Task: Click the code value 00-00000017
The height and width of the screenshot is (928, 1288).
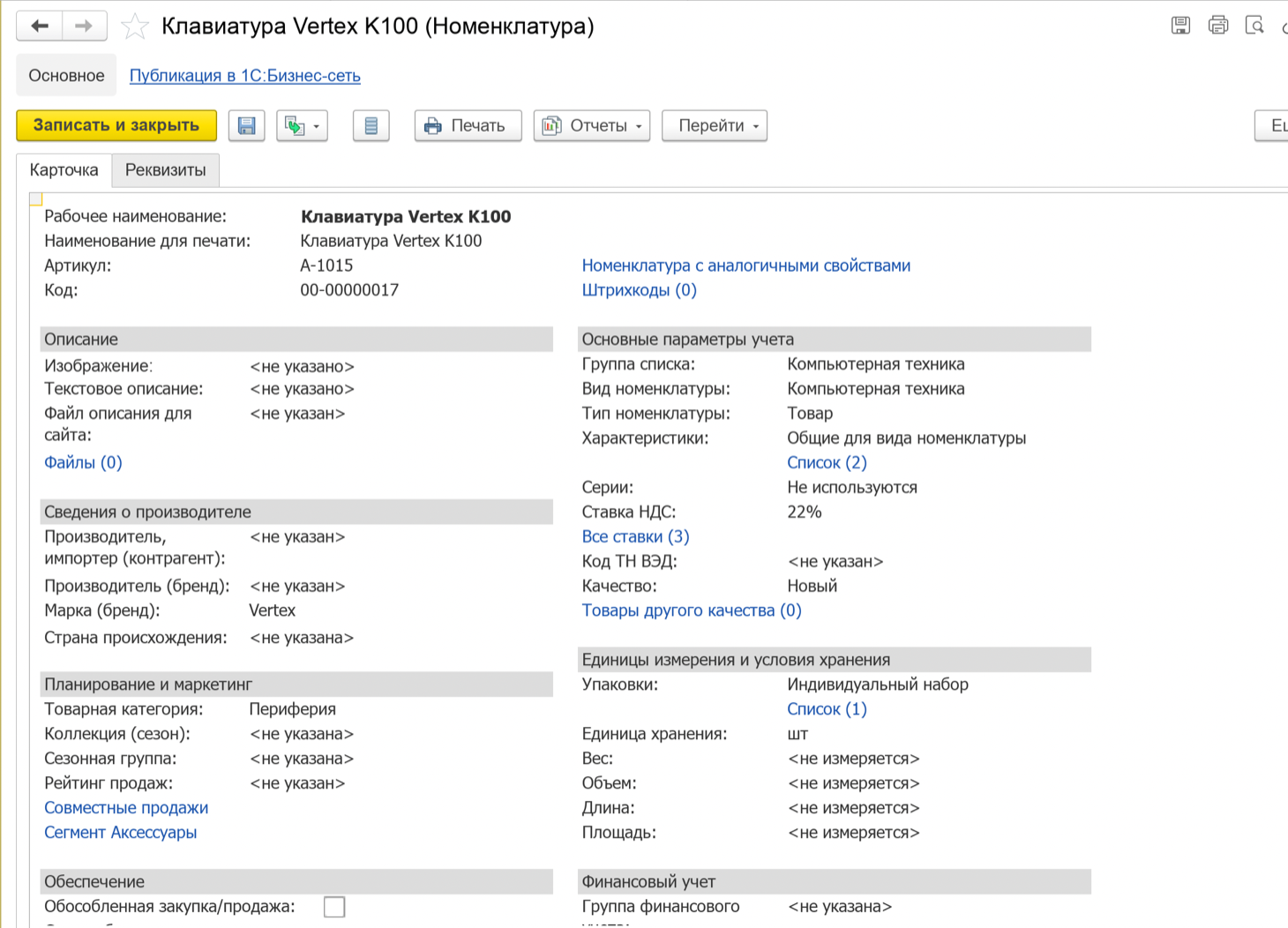Action: click(350, 290)
